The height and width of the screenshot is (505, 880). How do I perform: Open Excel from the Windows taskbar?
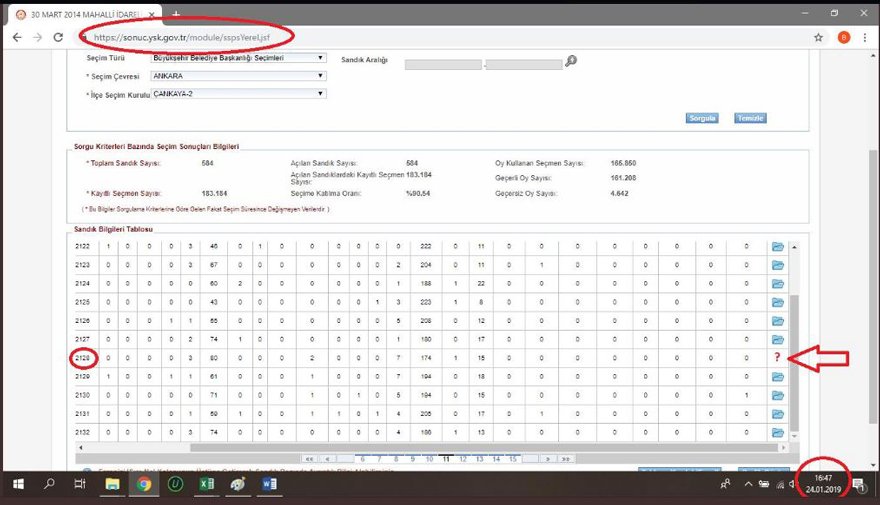point(206,484)
